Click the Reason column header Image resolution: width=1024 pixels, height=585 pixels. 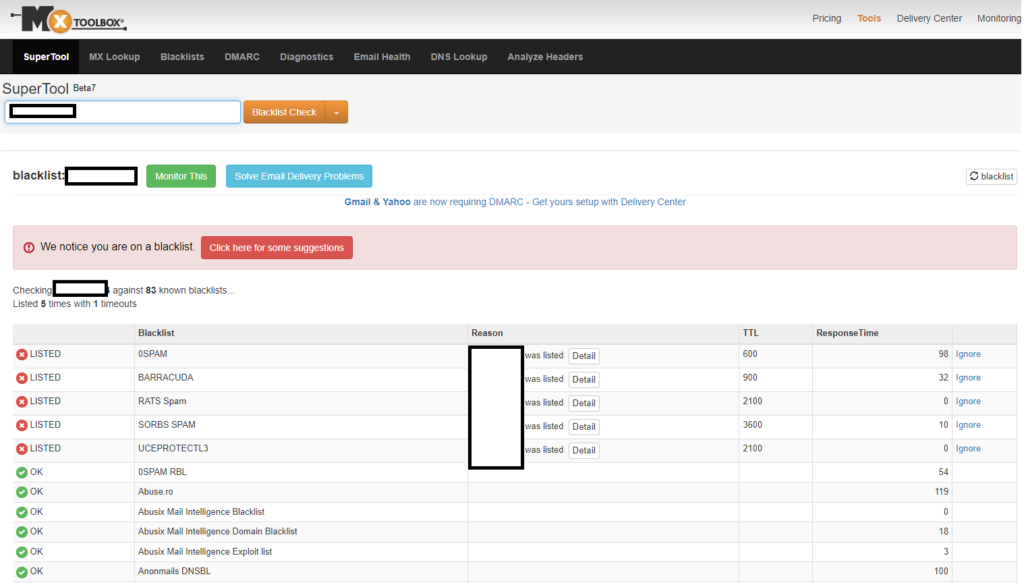coord(487,333)
